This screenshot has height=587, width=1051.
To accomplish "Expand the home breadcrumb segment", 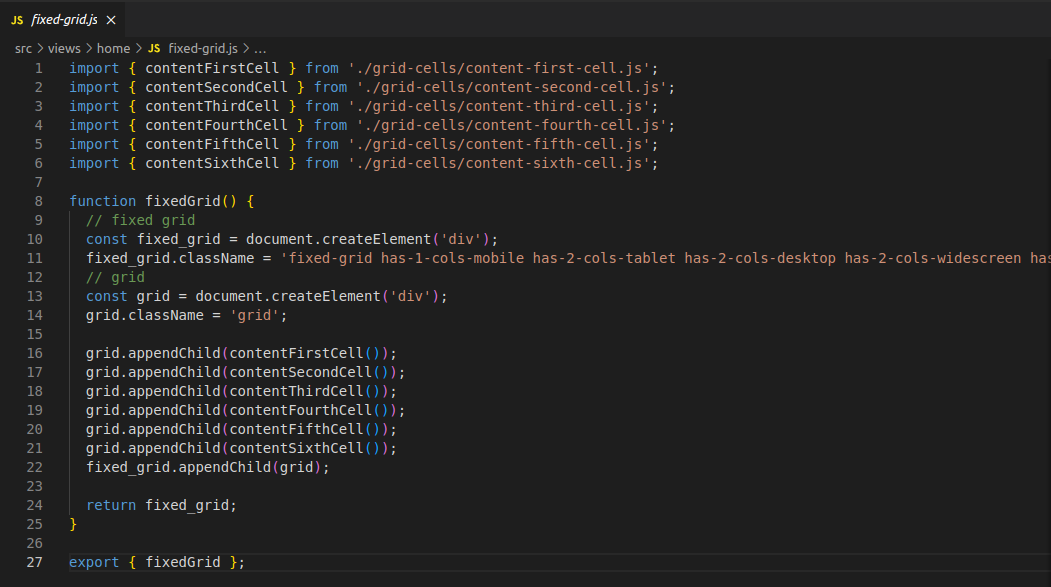I will point(113,48).
